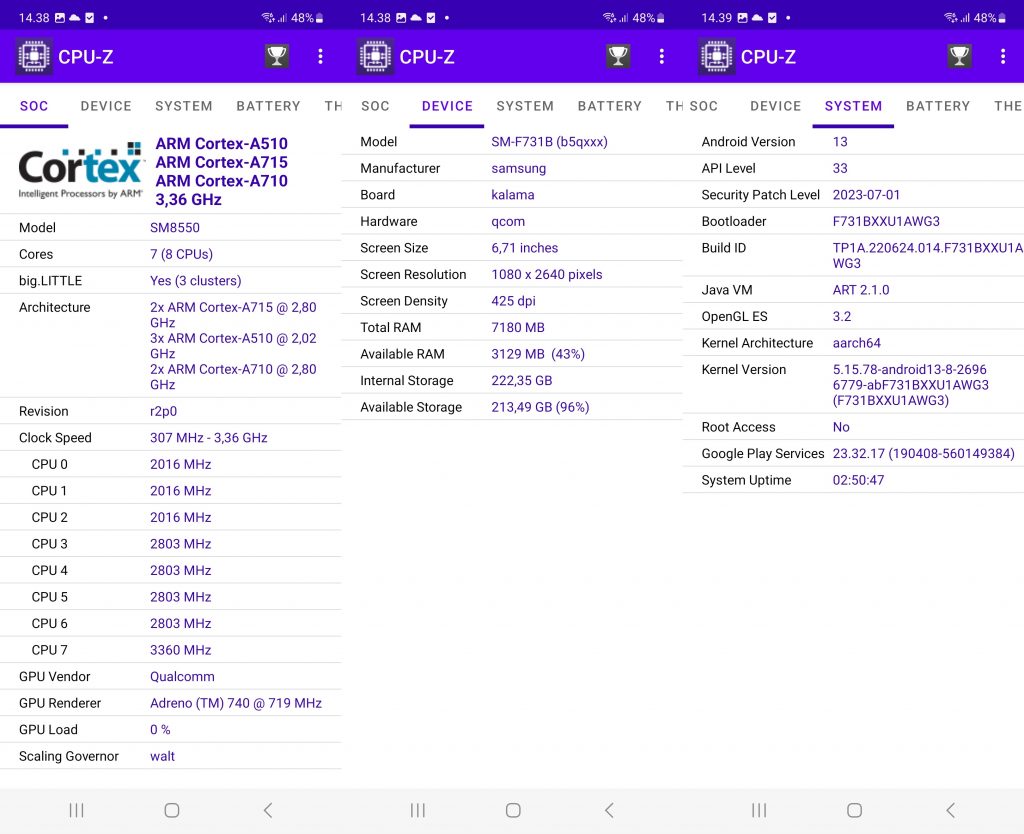1024x834 pixels.
Task: Switch to DEVICE tab in the left screen
Action: pos(106,106)
